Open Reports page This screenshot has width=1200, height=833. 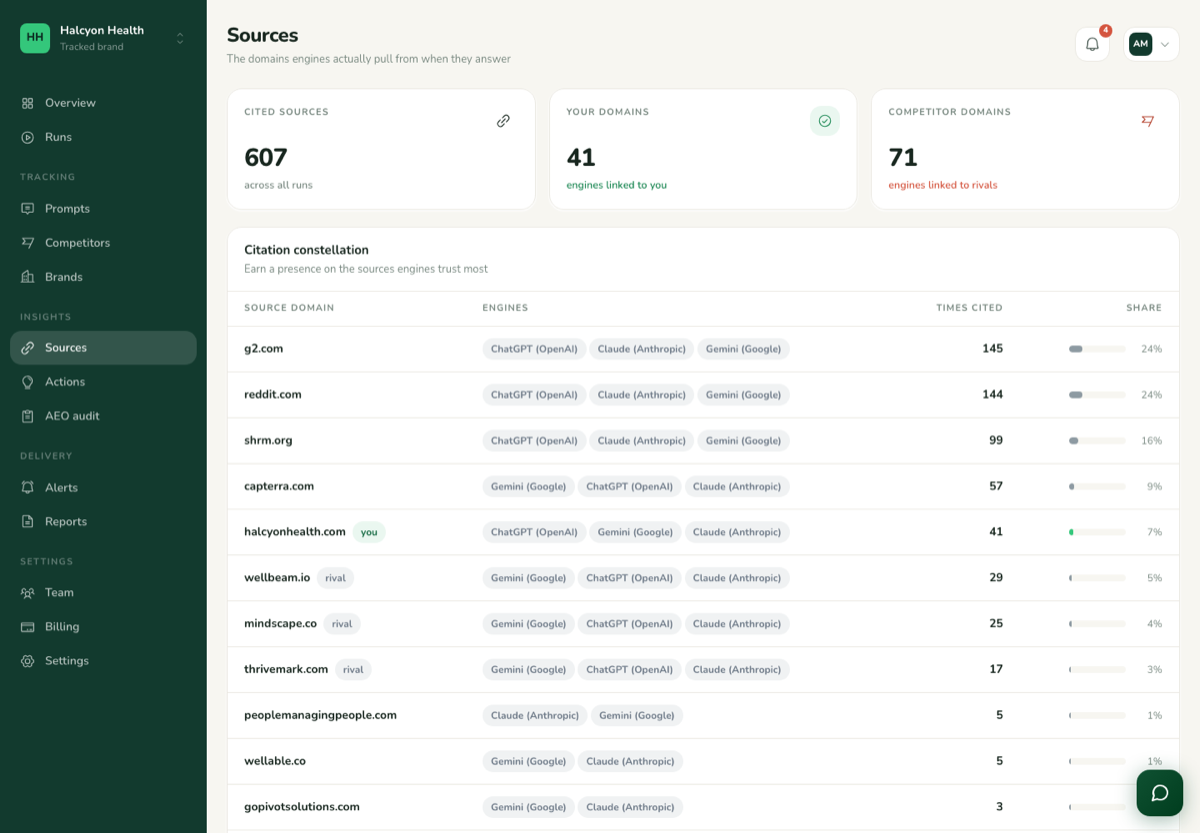103,522
